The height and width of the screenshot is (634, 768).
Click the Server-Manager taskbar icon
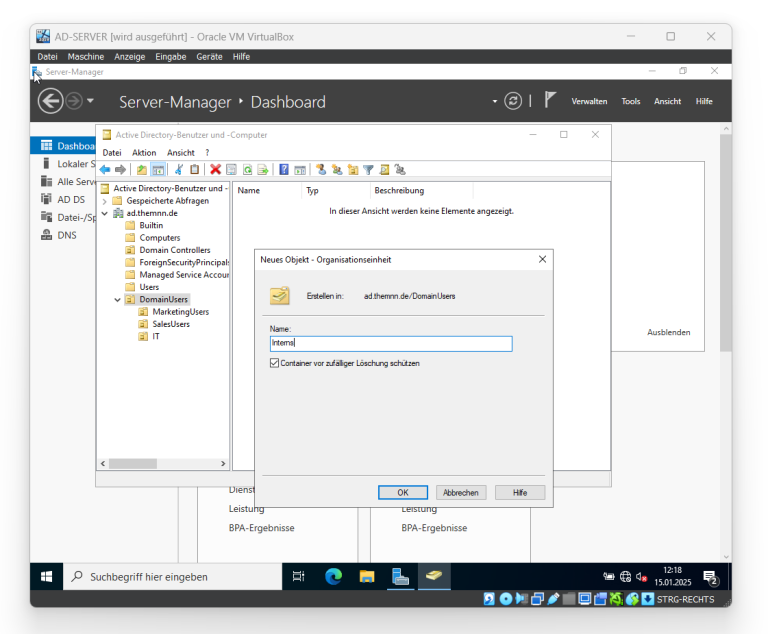400,577
